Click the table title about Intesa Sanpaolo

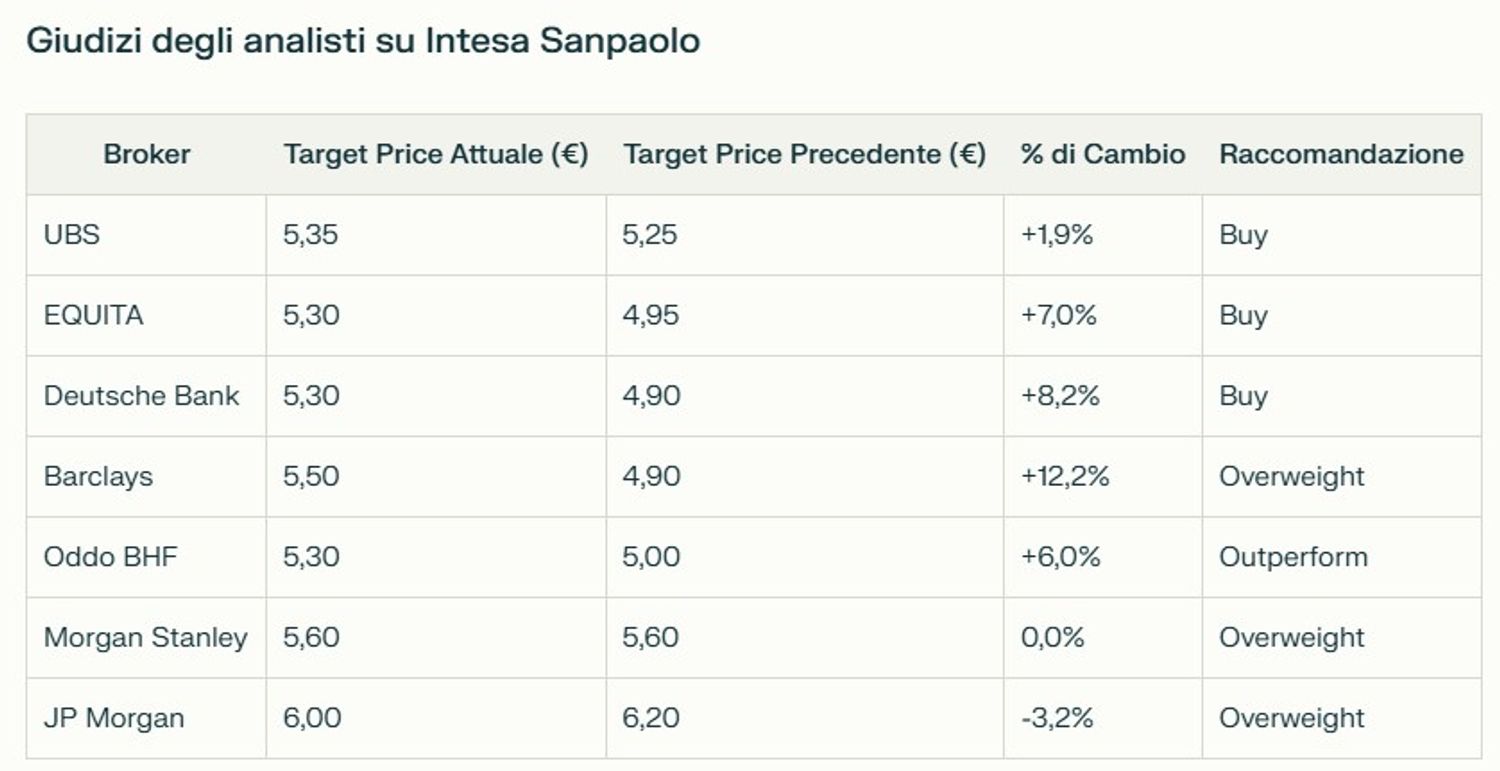[x=362, y=42]
